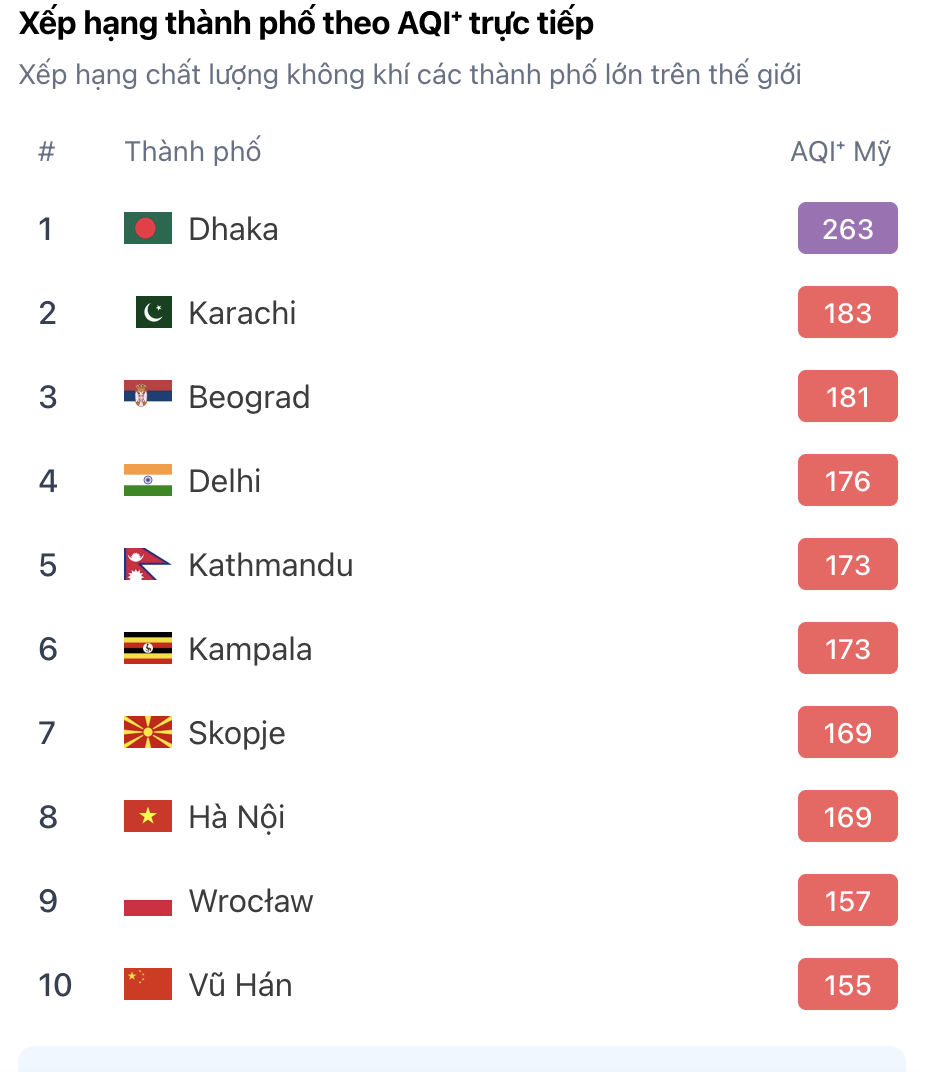Open the Dhaka city link
This screenshot has height=1072, width=926.
233,229
